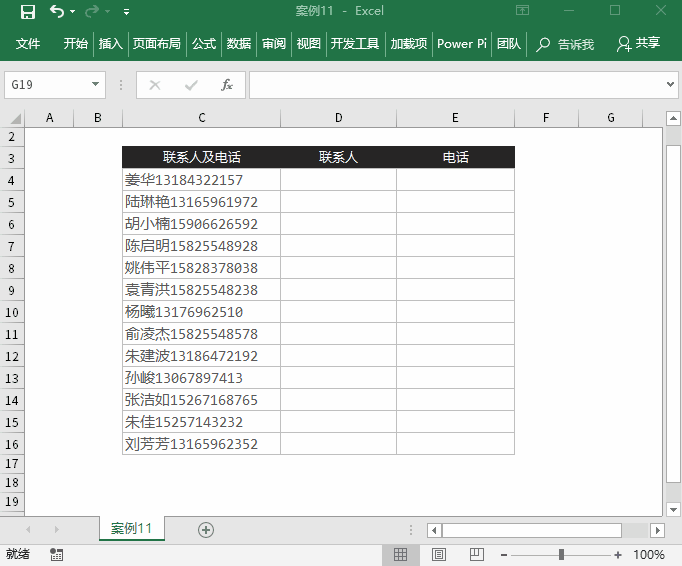Add a new sheet with the plus icon
682x566 pixels.
[206, 530]
